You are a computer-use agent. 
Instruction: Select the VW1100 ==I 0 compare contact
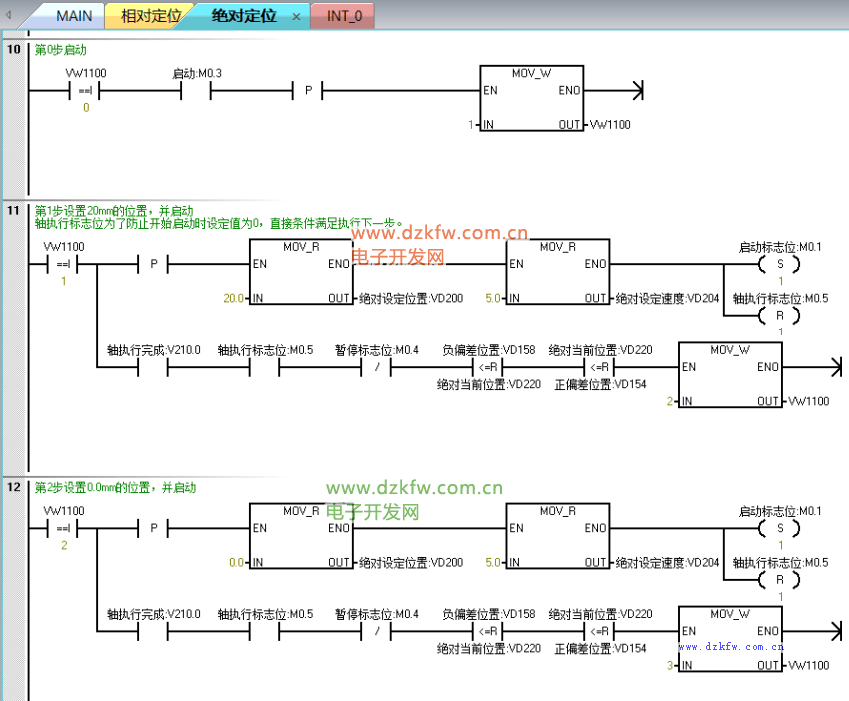85,92
